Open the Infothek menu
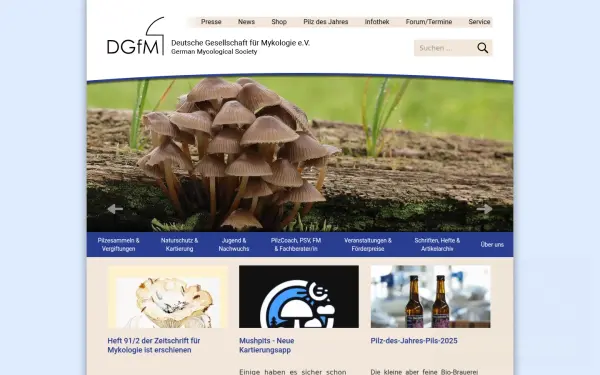The width and height of the screenshot is (600, 375). (377, 22)
